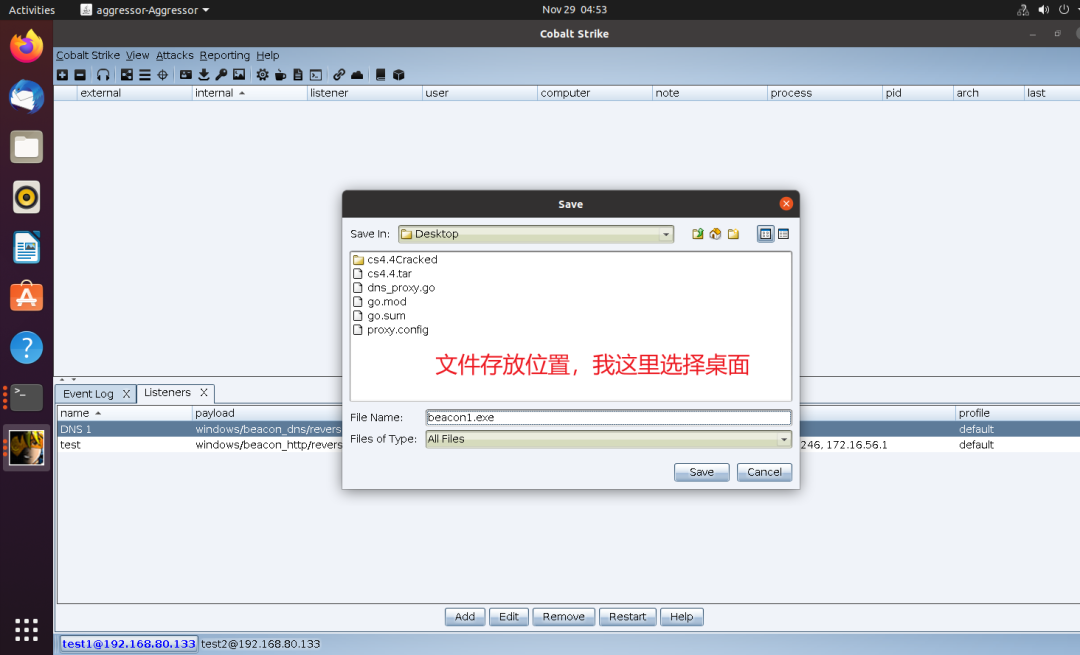The height and width of the screenshot is (655, 1080).
Task: Click the Java Signed Applet coffee icon
Action: (280, 75)
